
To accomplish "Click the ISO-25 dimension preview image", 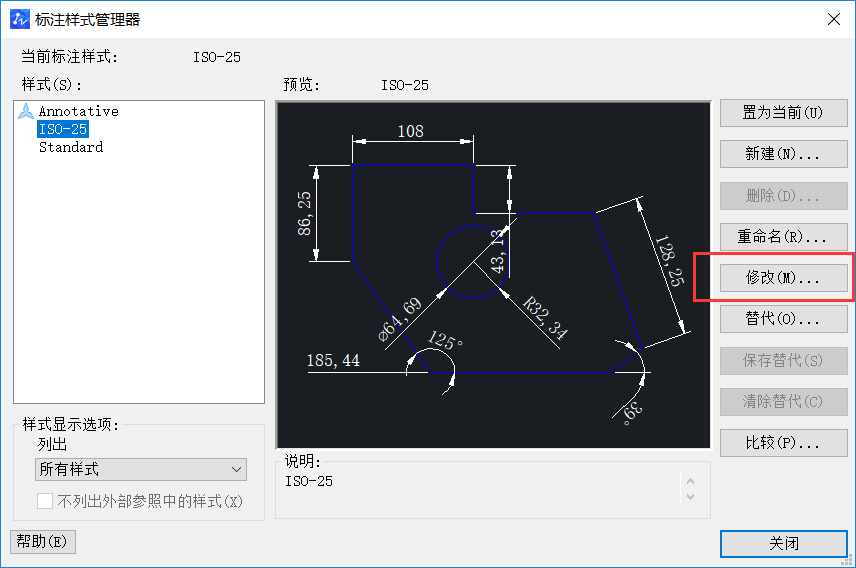I will click(x=493, y=274).
